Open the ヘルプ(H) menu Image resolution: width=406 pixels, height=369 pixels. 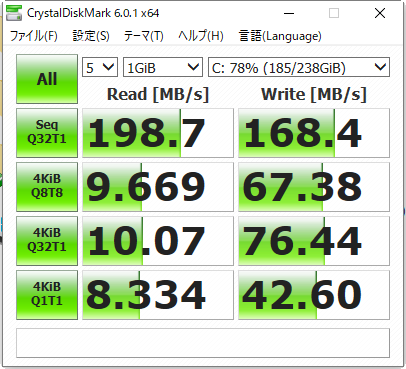201,36
